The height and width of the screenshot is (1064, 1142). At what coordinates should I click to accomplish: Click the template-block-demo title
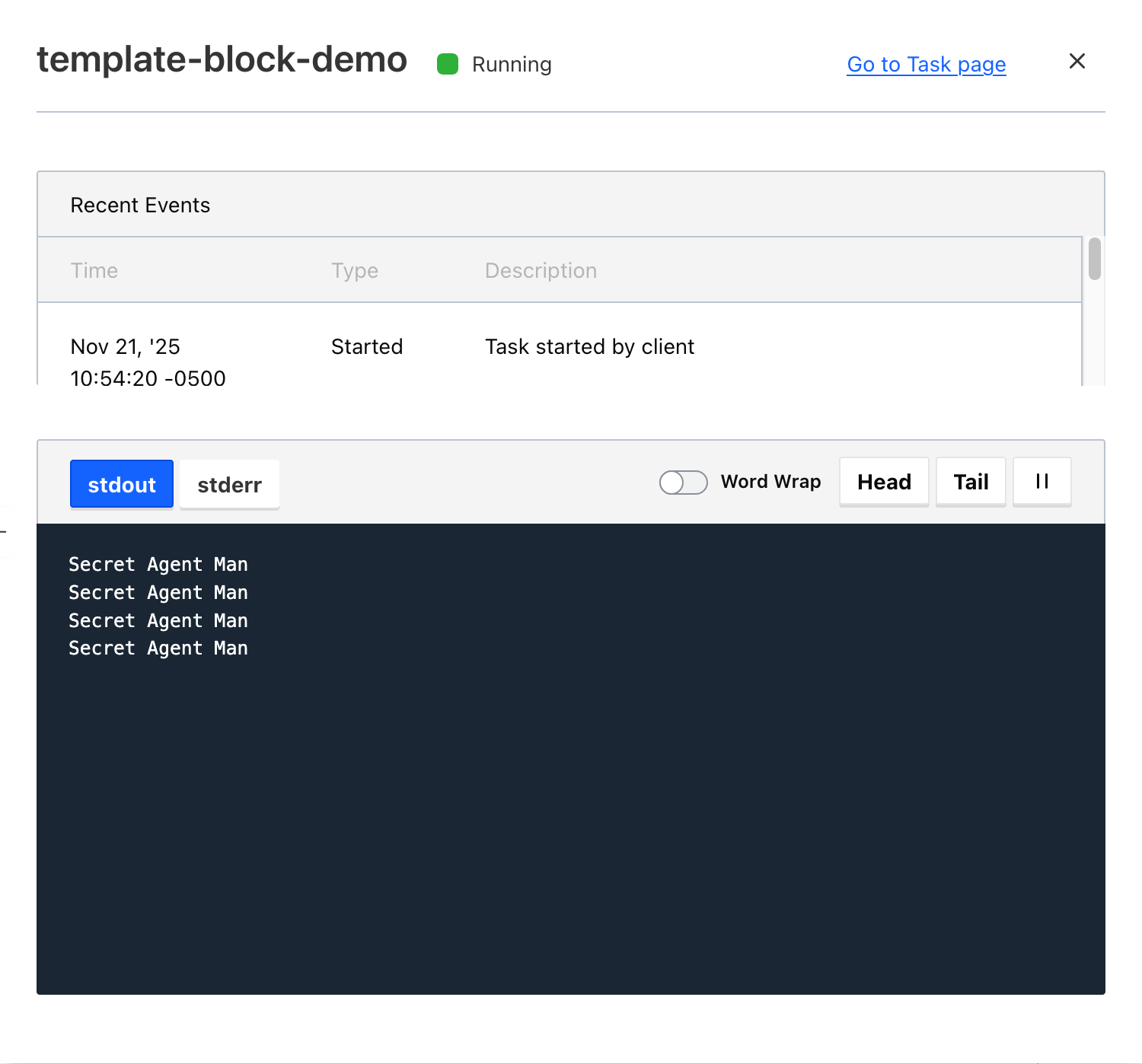[222, 59]
